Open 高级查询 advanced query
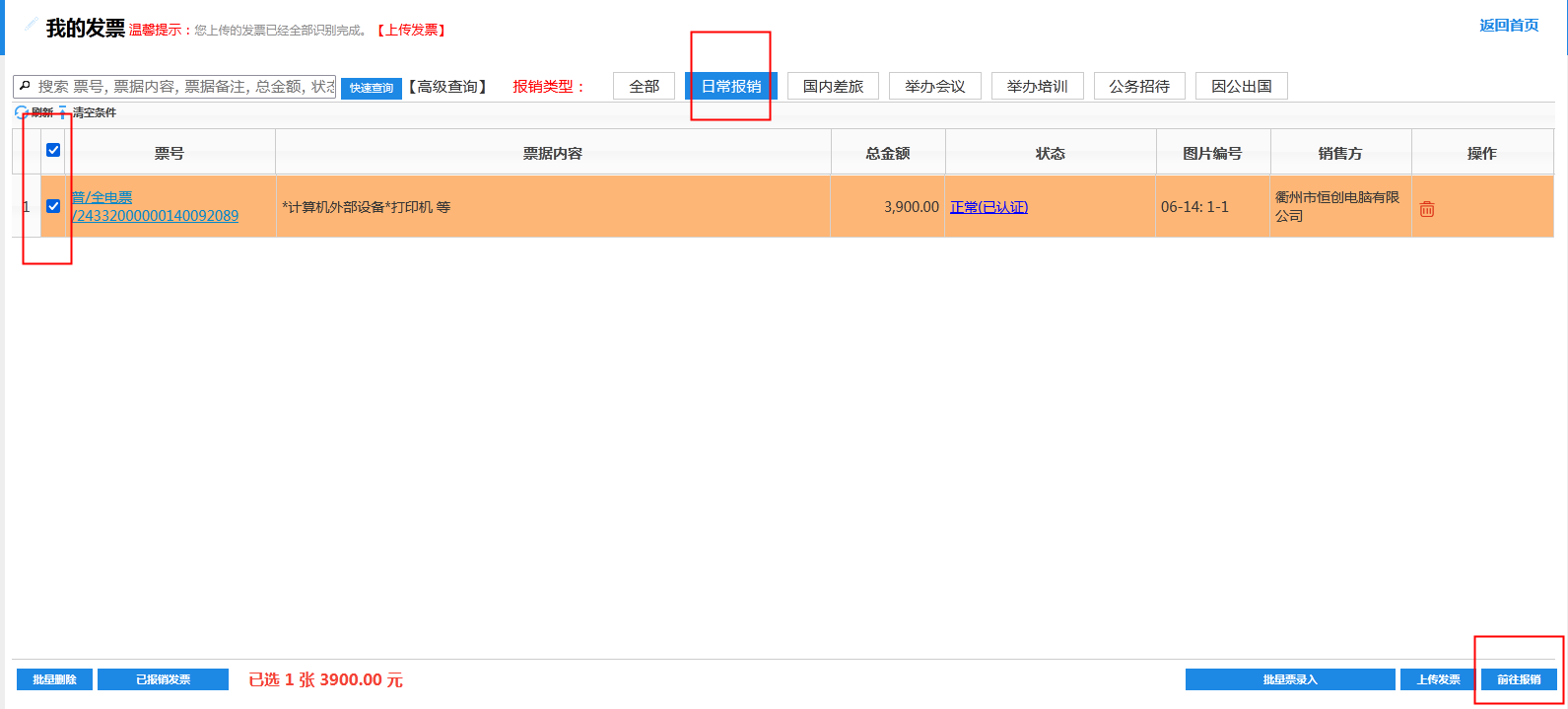 (x=448, y=87)
